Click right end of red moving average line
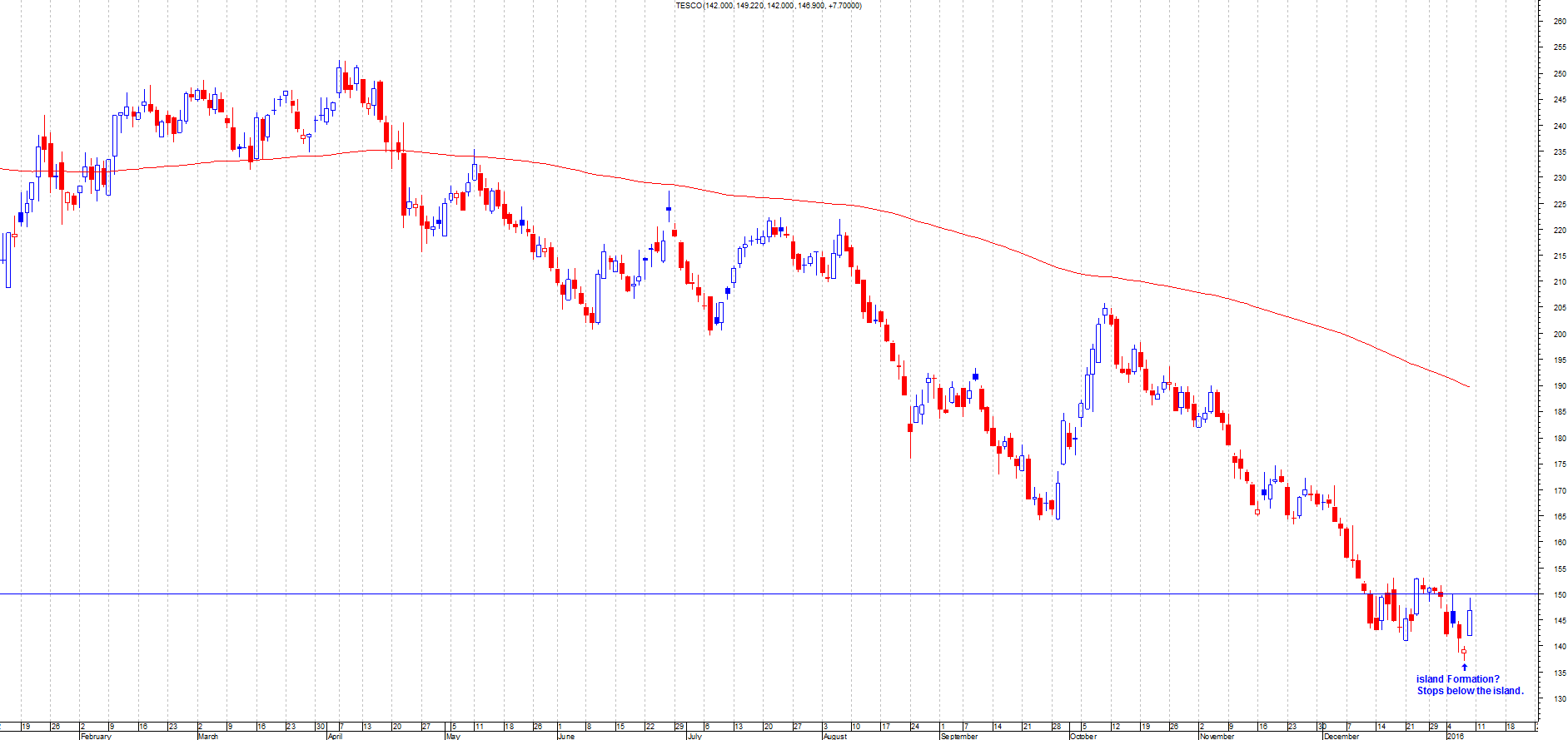The width and height of the screenshot is (1568, 740). (1468, 386)
